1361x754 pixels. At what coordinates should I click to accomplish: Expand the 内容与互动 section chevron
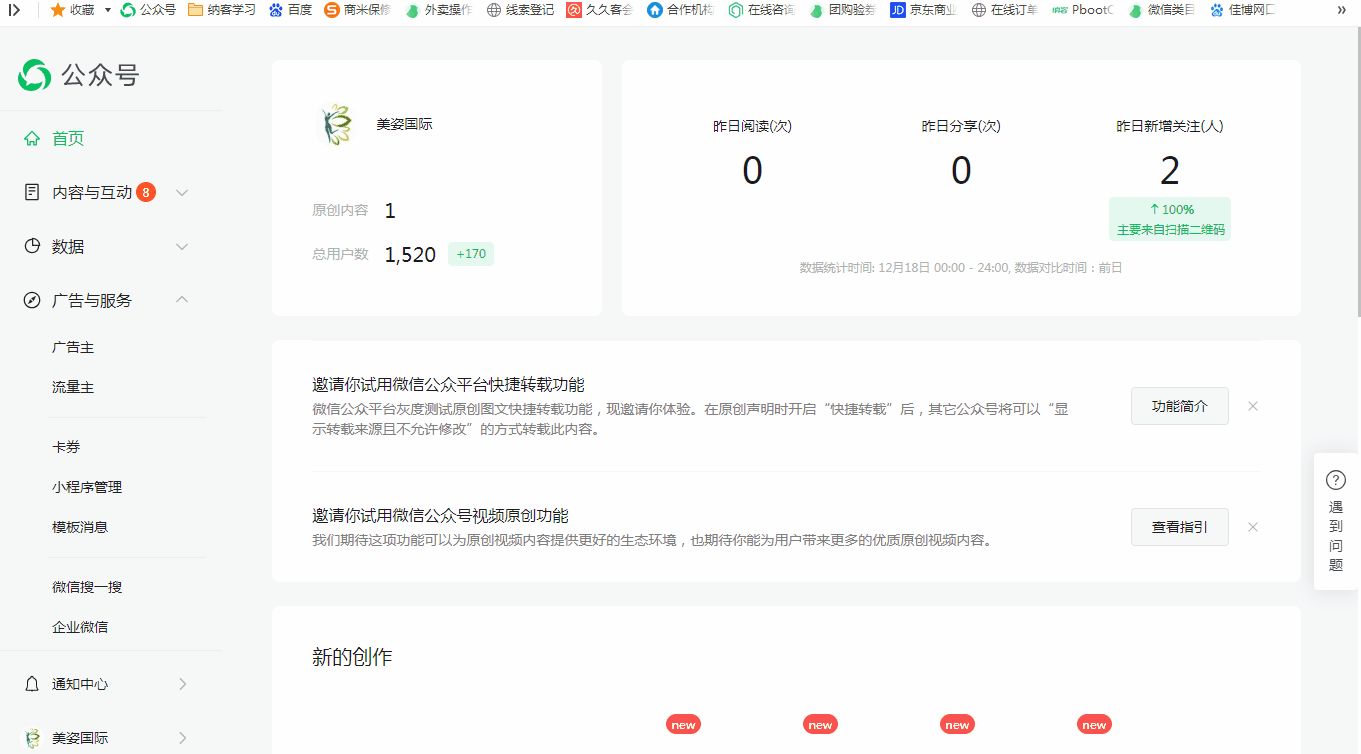click(181, 192)
